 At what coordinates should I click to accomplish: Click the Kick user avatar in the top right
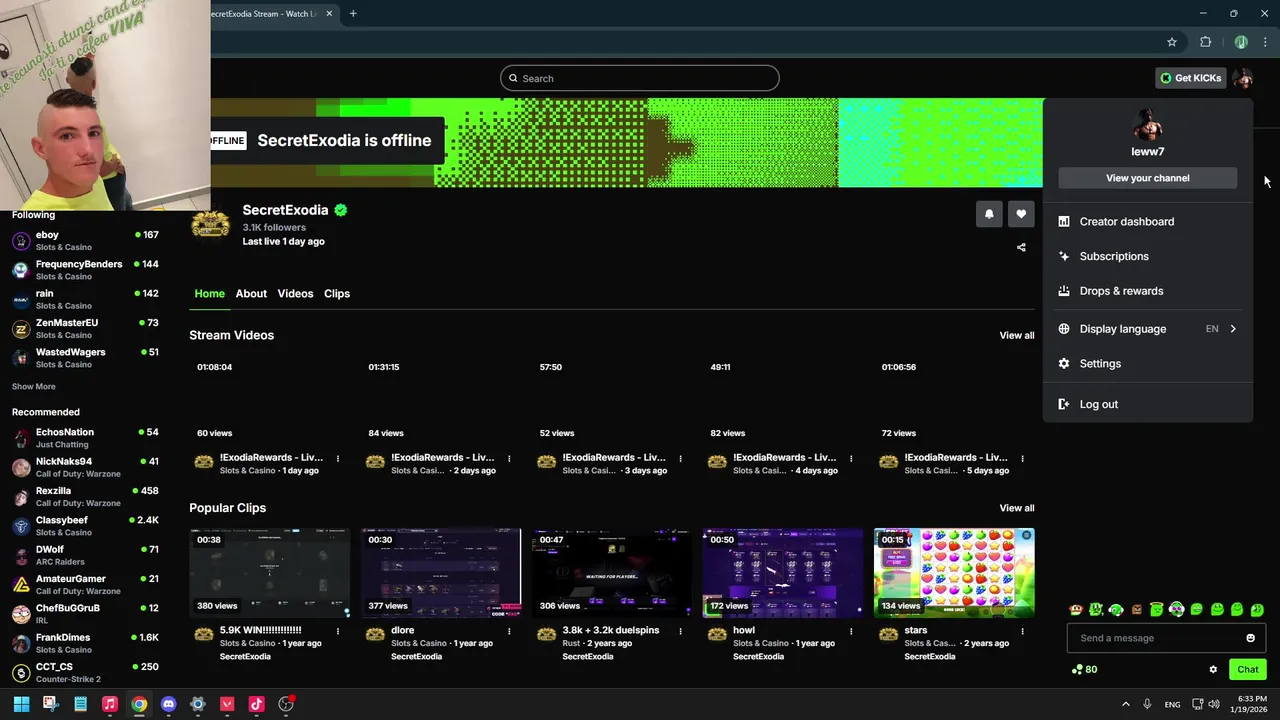pos(1243,78)
